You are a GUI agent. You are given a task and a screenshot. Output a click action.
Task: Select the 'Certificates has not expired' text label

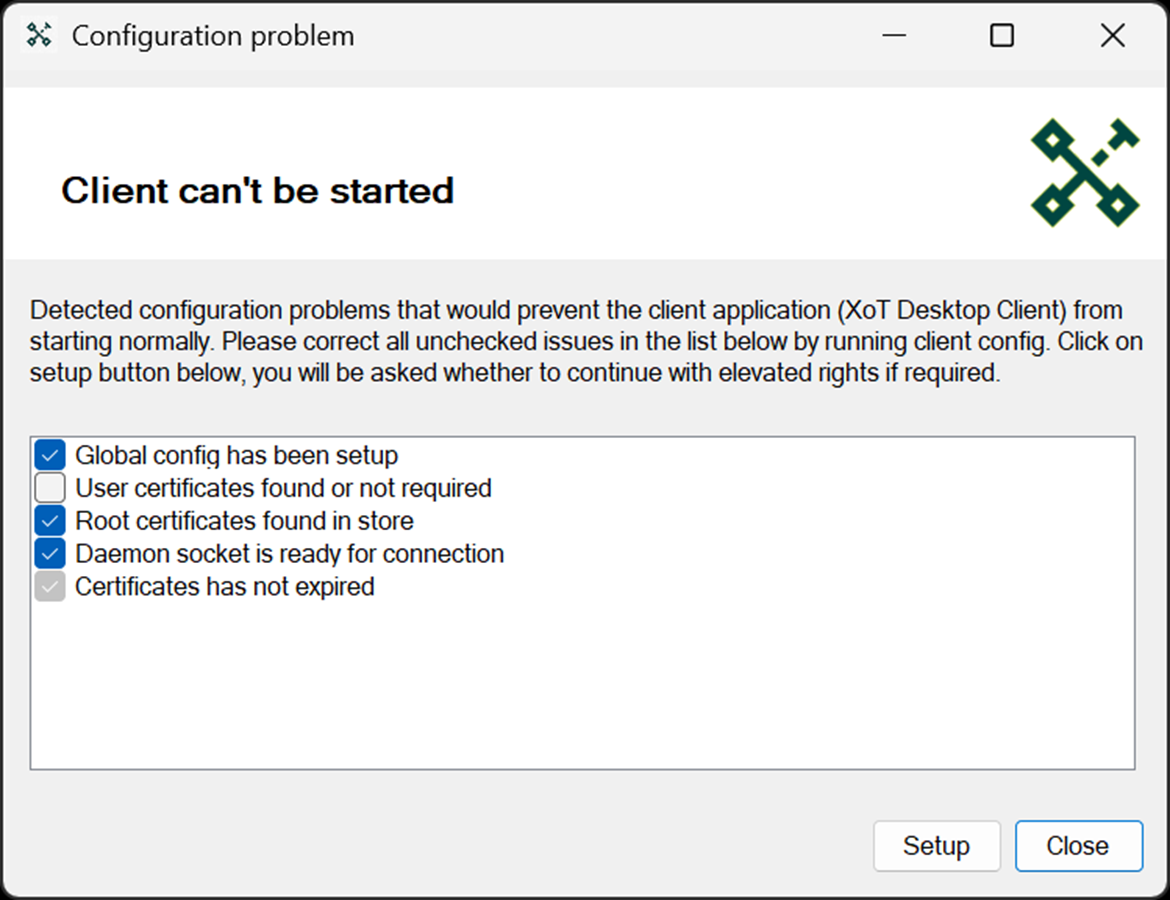pos(225,587)
